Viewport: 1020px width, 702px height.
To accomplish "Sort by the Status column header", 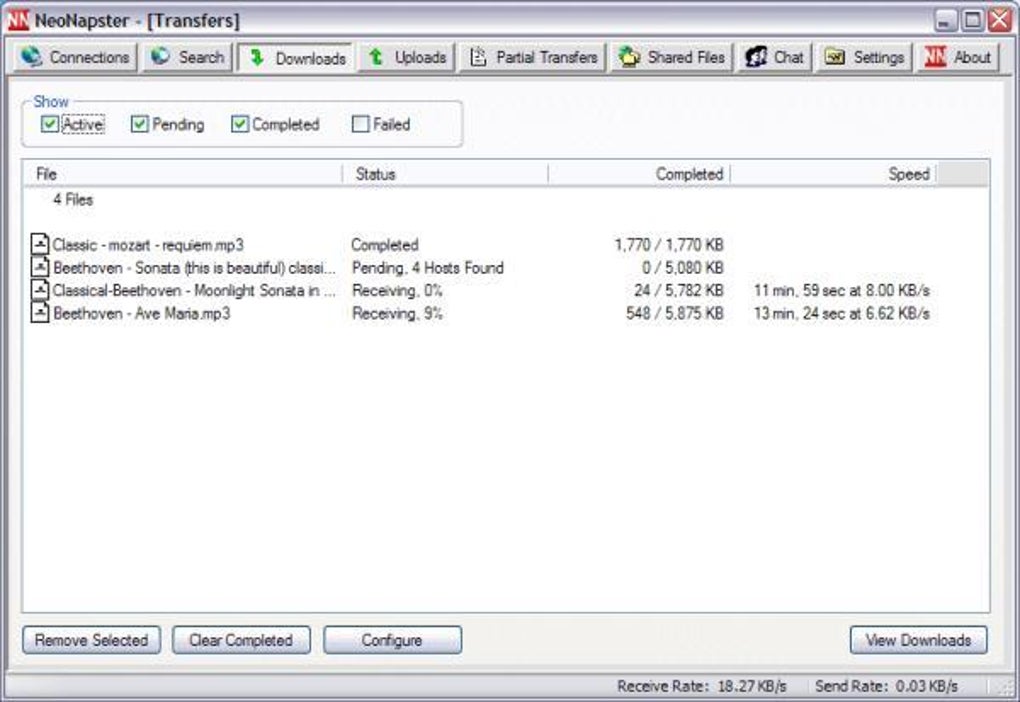I will pos(445,174).
